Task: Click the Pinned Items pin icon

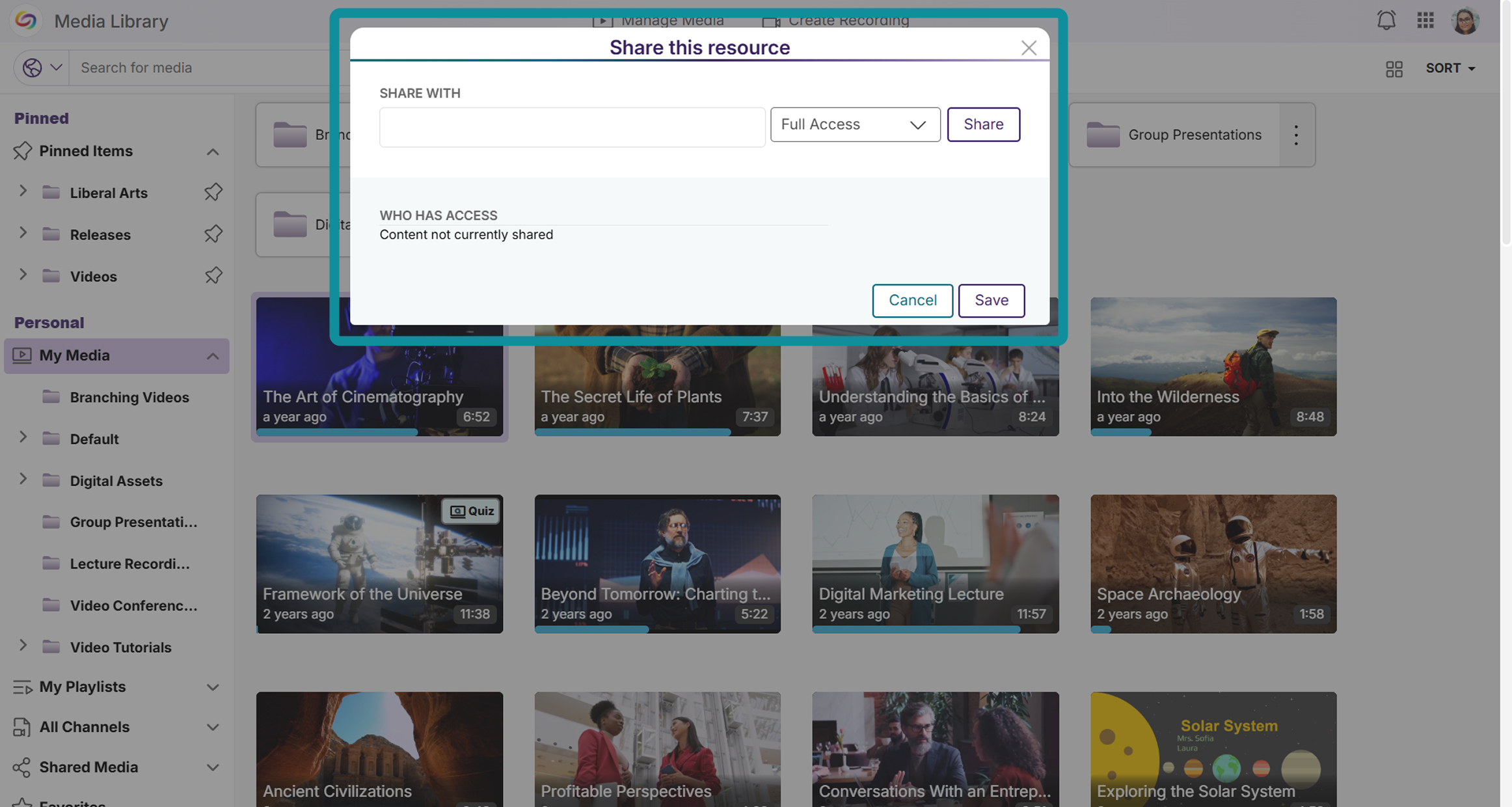Action: [x=22, y=151]
